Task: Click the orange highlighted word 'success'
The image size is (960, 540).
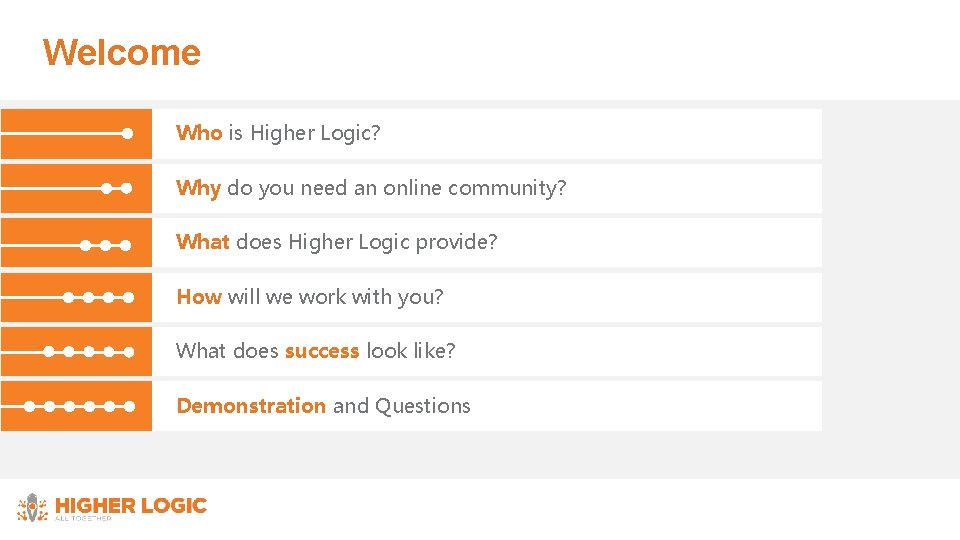Action: pos(321,351)
